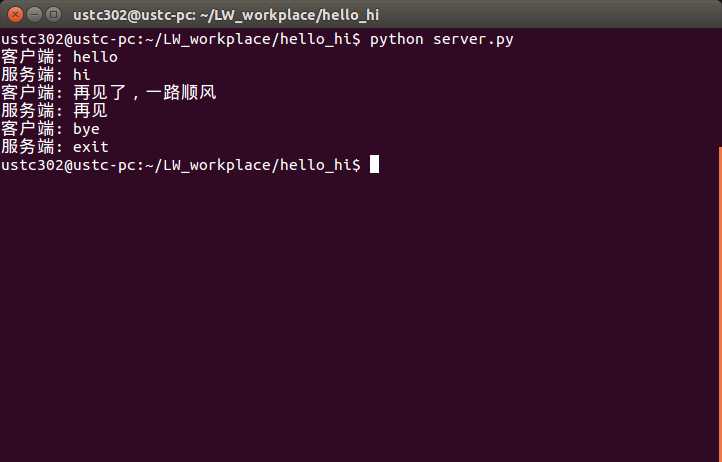Image resolution: width=722 pixels, height=462 pixels.
Task: Click the last prompt path hello_hi$
Action: pyautogui.click(x=320, y=165)
